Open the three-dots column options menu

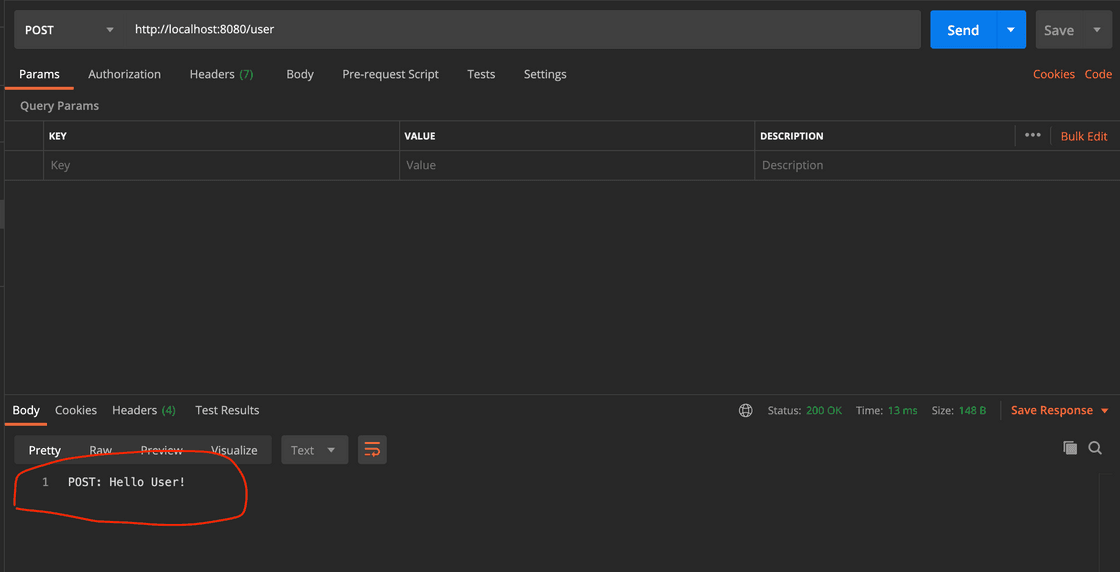1033,136
